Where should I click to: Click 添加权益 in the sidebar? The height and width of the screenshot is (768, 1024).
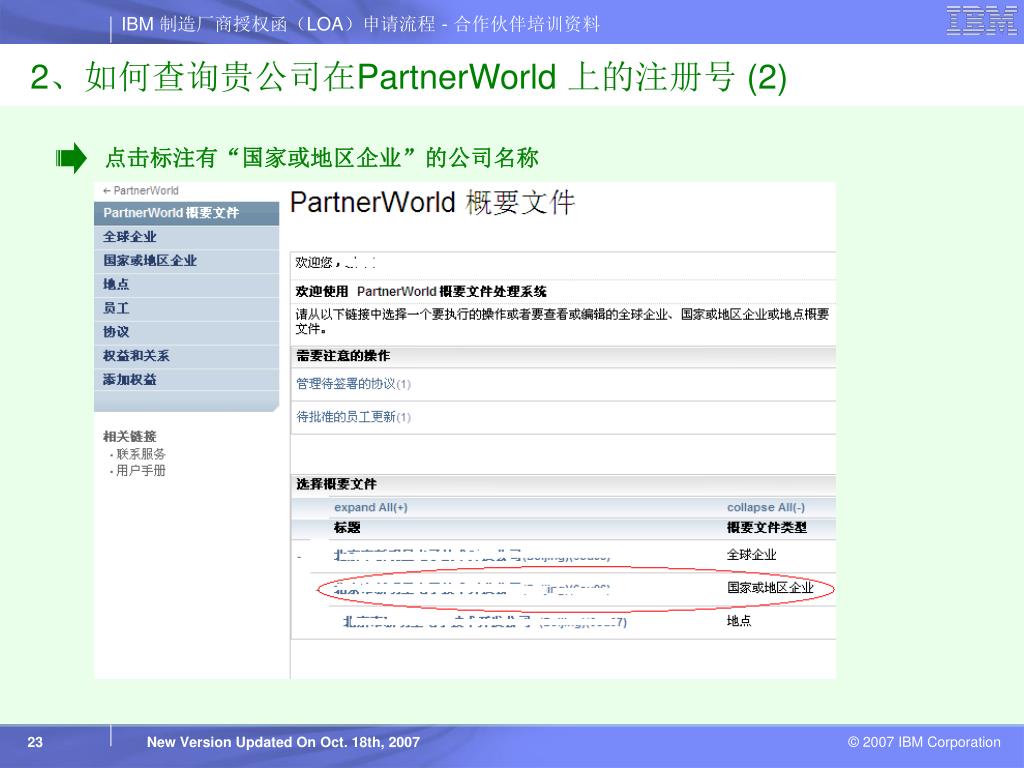130,380
